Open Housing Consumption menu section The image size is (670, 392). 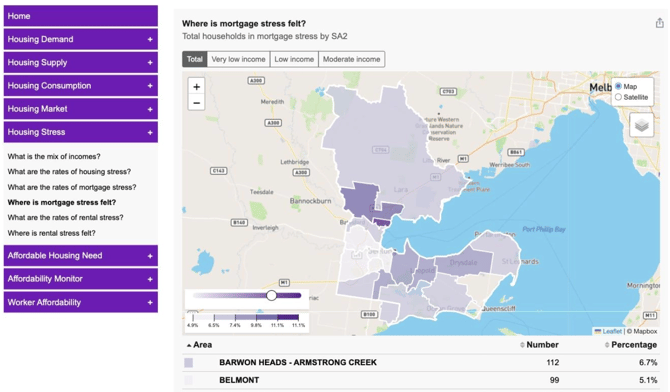coord(81,85)
